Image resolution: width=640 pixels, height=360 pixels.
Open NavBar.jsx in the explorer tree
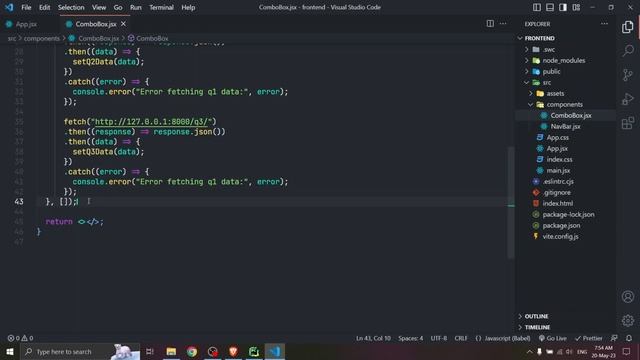pos(566,127)
